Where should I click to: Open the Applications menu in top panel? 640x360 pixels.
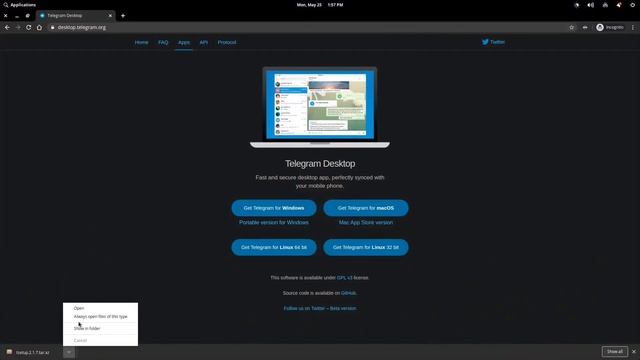click(20, 5)
